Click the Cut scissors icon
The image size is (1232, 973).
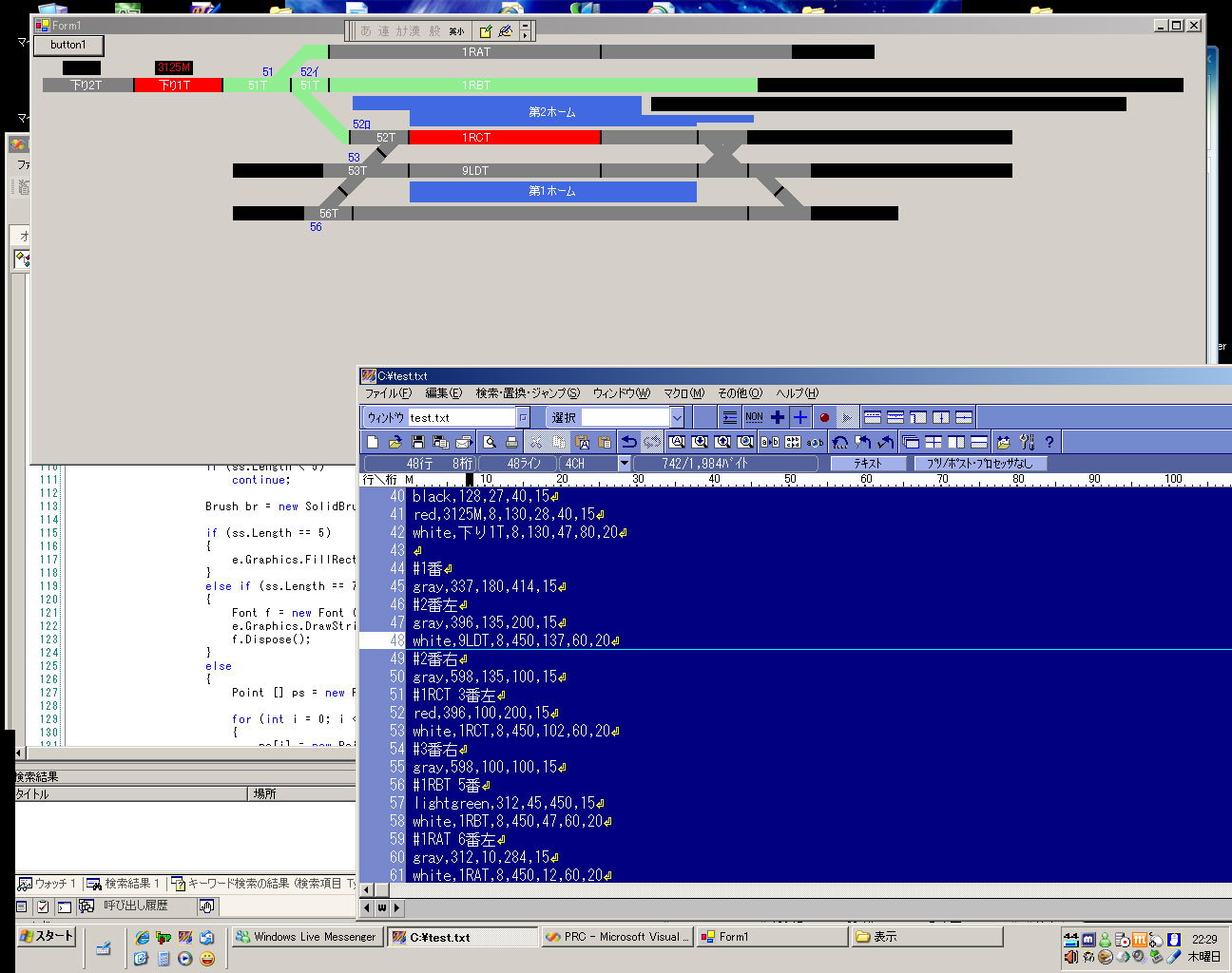click(x=536, y=442)
